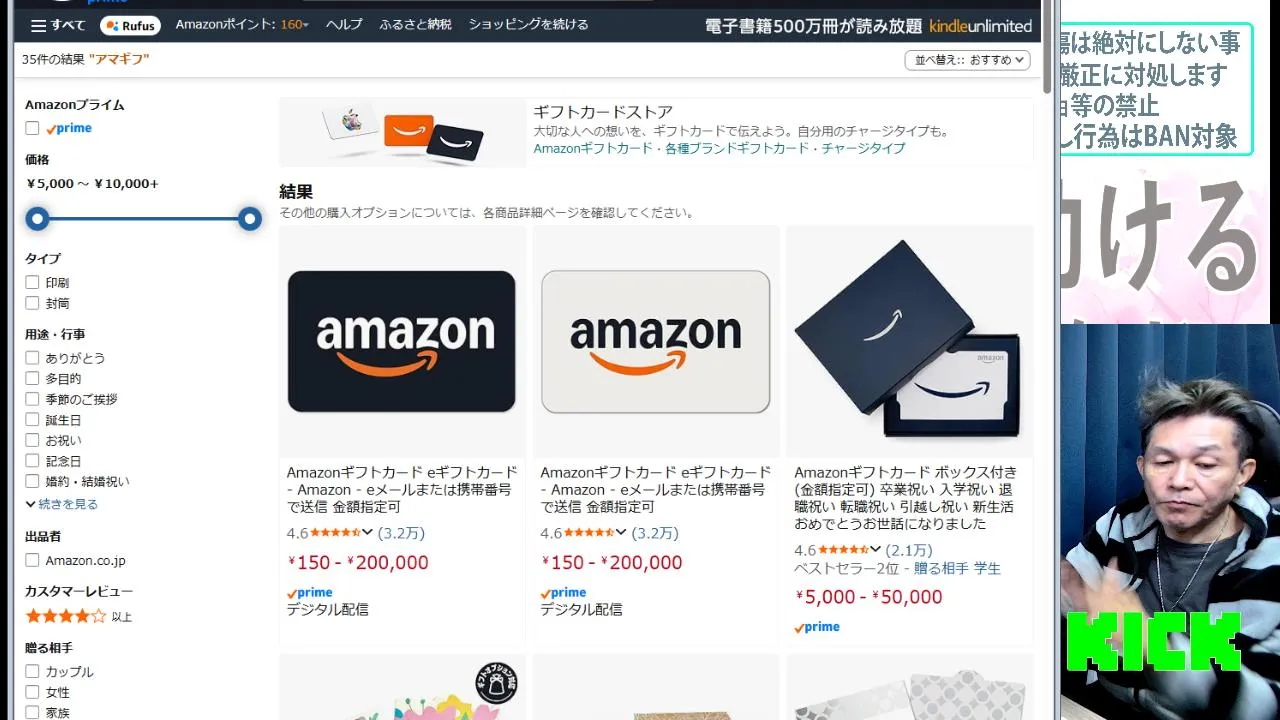Tick the 誕生日 occasion checkbox

[32, 420]
